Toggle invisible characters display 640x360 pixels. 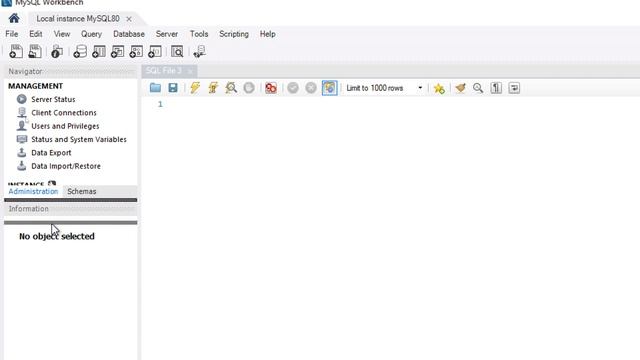click(x=496, y=88)
